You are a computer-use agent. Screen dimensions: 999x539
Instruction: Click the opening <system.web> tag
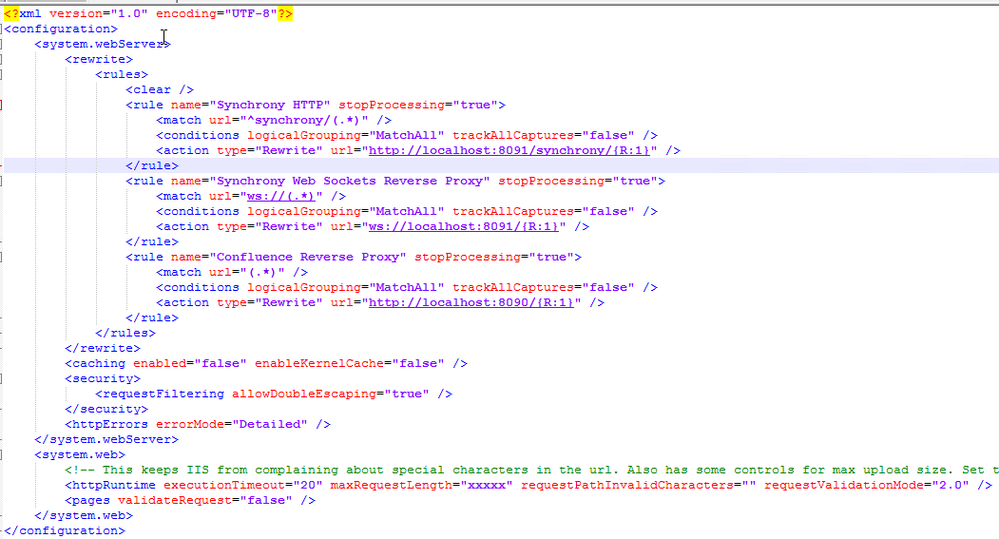[80, 455]
